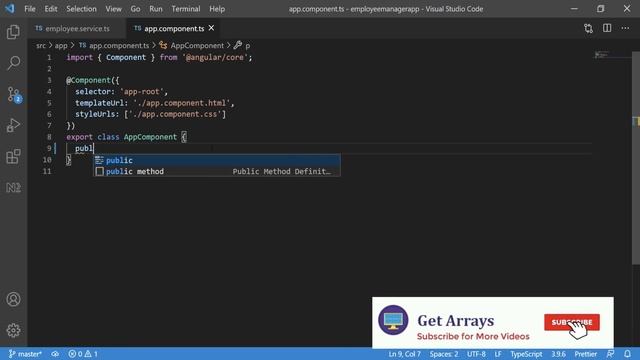Click the vertical editor scrollbar
This screenshot has height=360, width=640.
click(x=636, y=158)
